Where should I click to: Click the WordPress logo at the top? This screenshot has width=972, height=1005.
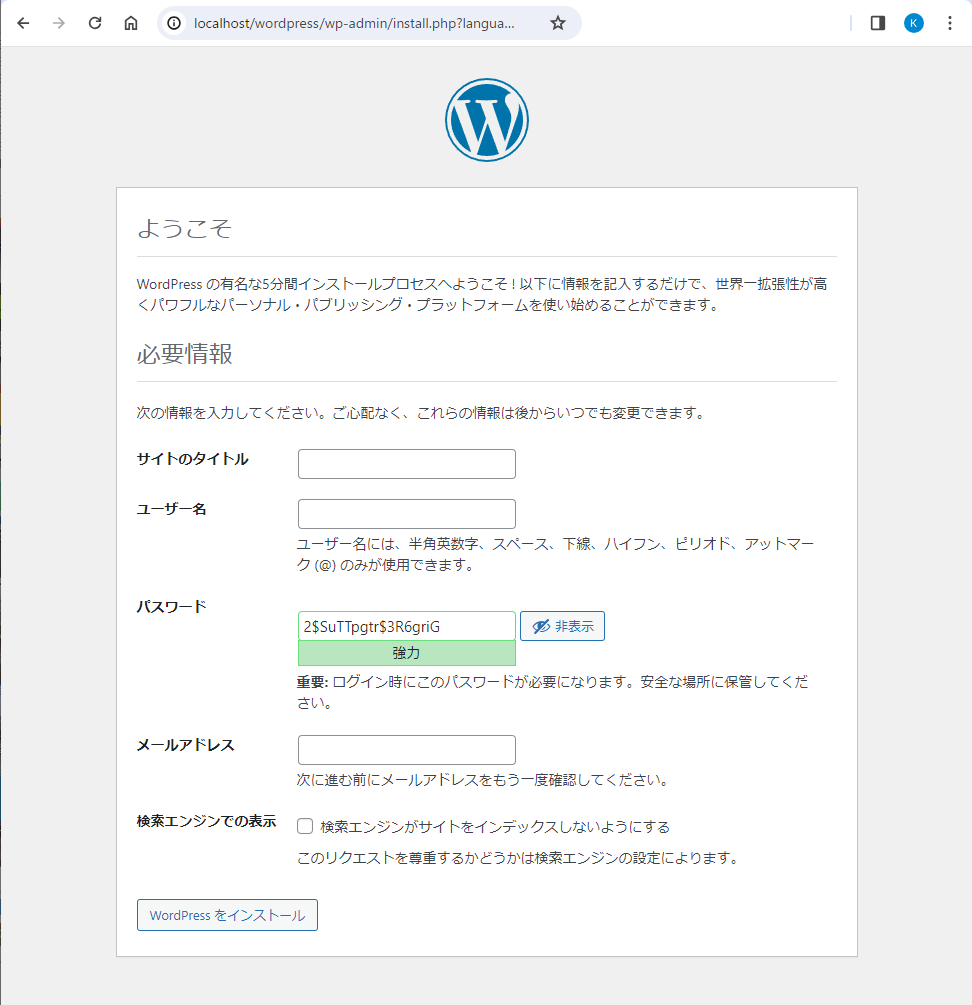point(486,120)
